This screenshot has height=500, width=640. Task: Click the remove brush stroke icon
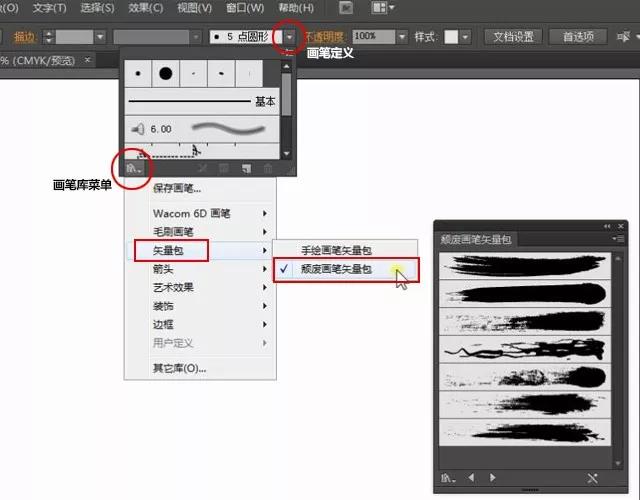click(x=202, y=168)
